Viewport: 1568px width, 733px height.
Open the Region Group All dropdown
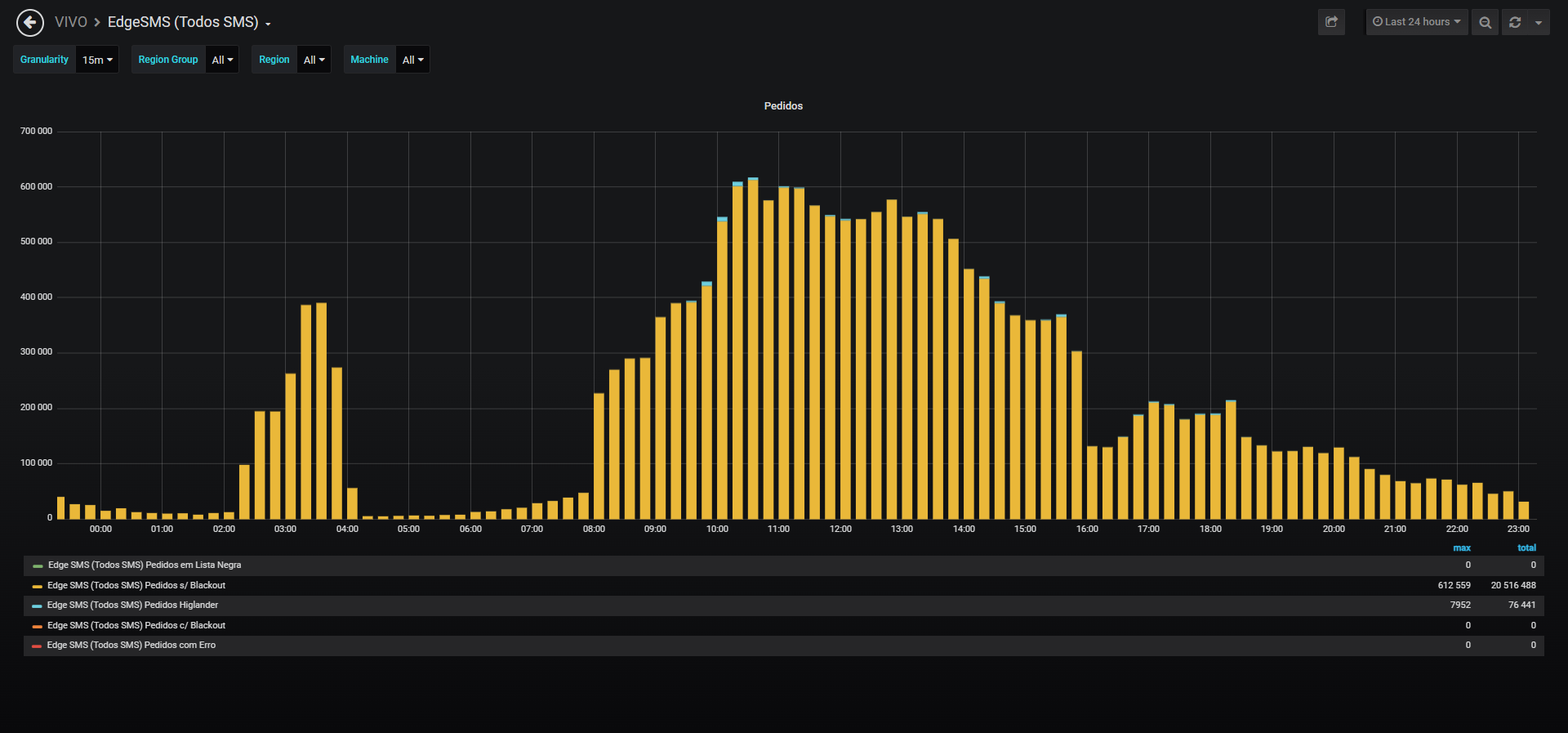point(222,60)
